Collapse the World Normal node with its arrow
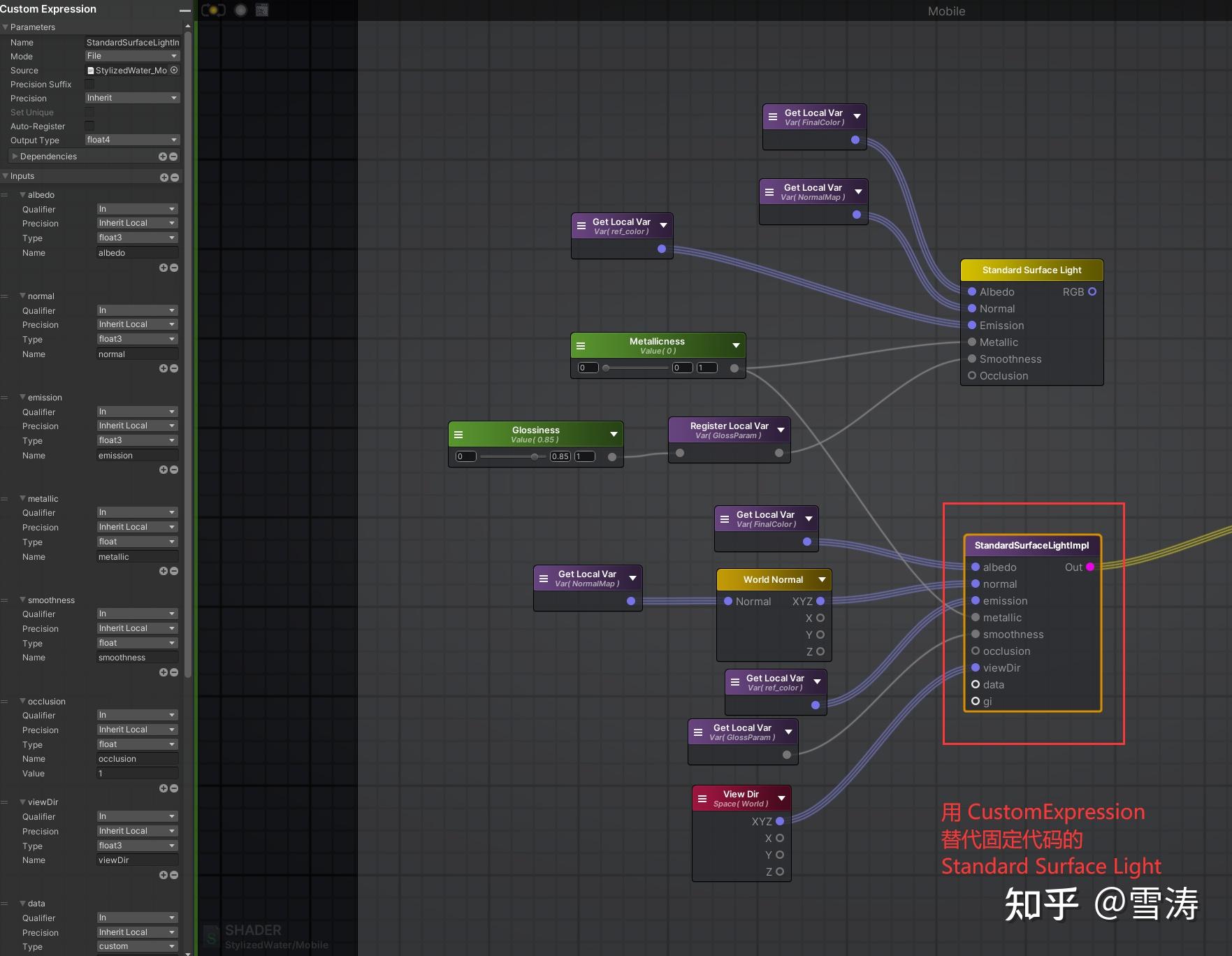 point(823,579)
